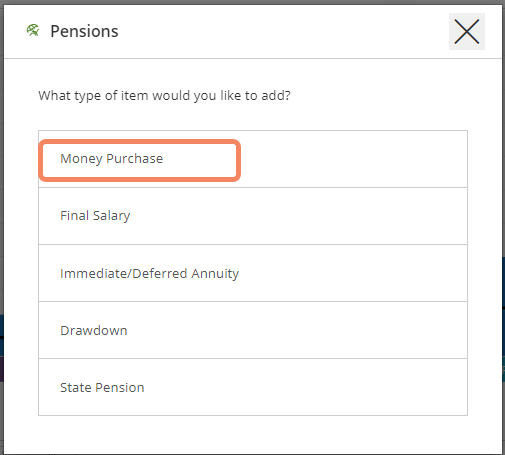The image size is (505, 455).
Task: Click the Money Purchase row outside orange highlight
Action: [x=353, y=159]
